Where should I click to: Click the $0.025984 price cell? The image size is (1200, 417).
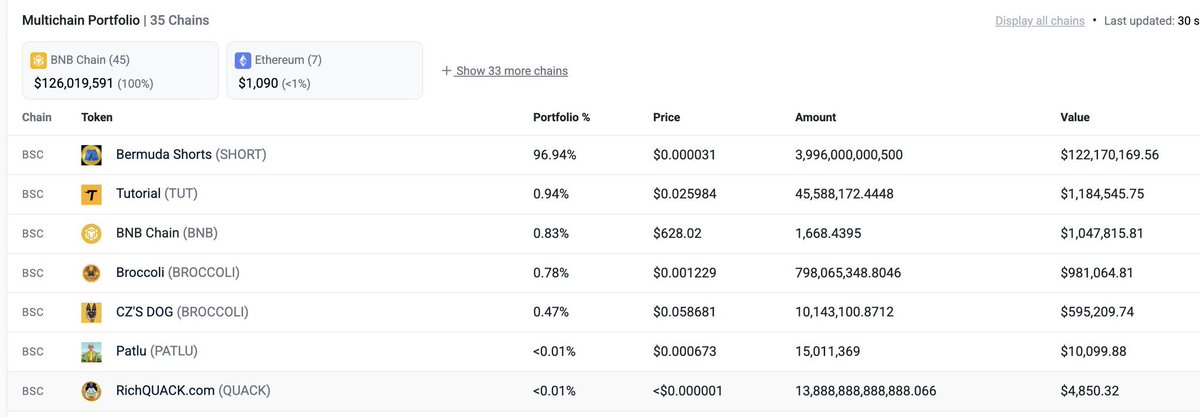[x=684, y=194]
